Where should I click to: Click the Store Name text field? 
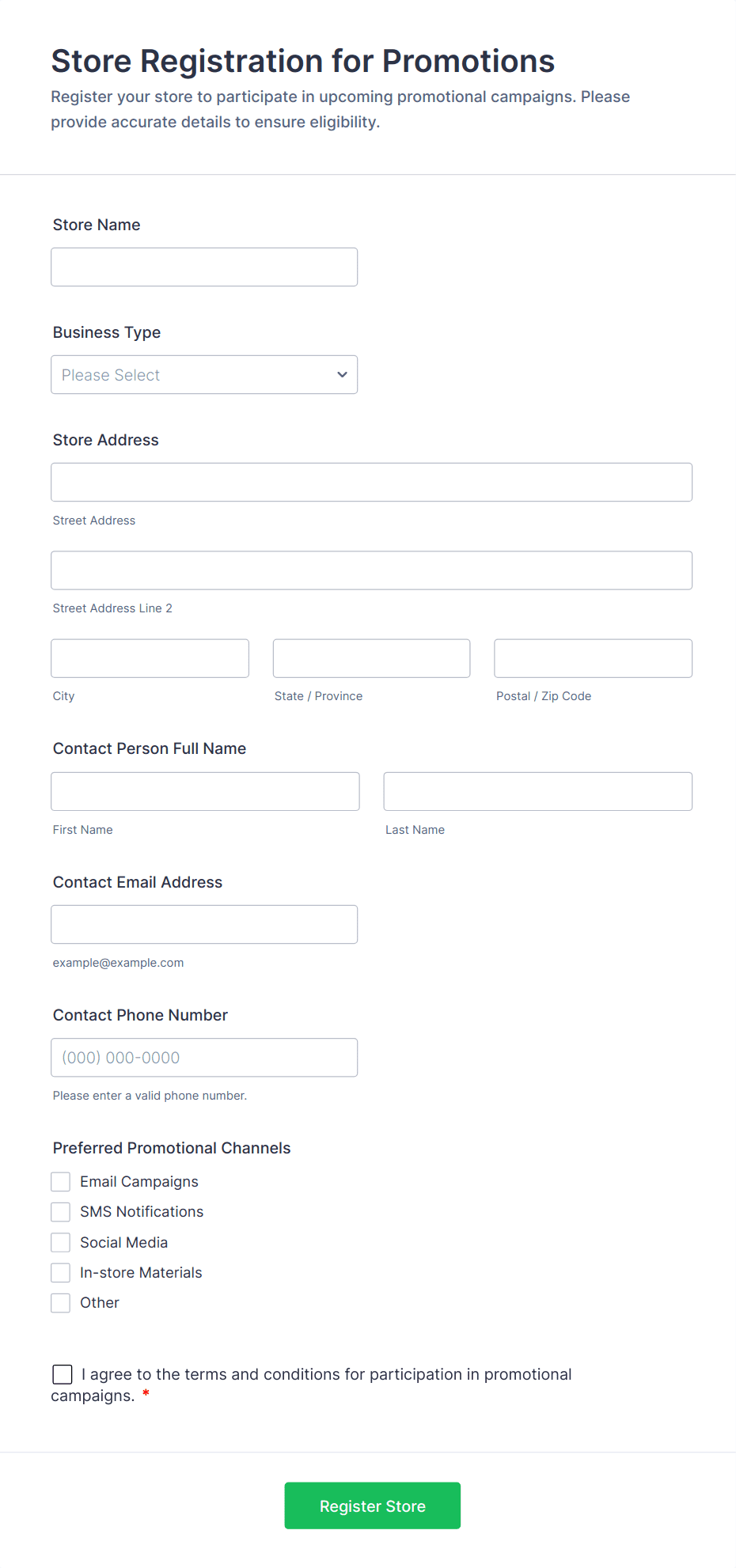tap(203, 267)
